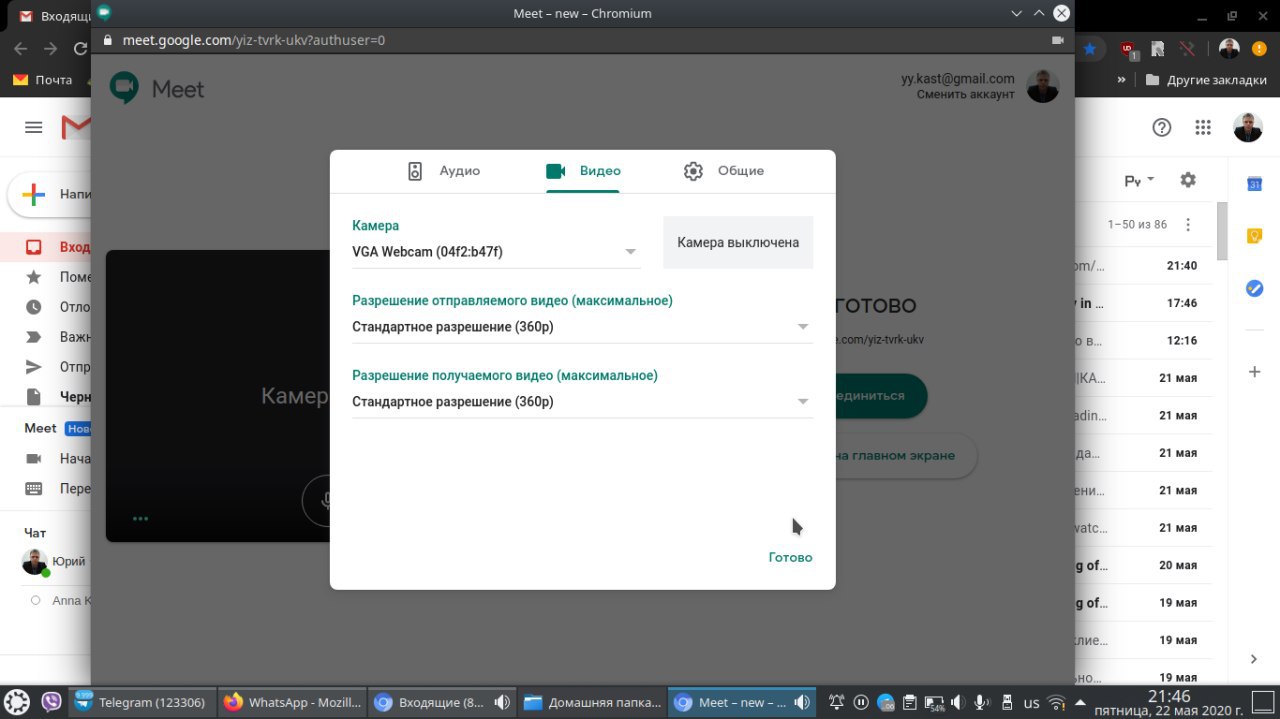Screen dimensions: 1280x719
Task: Click the Gmail account avatar
Action: tap(1248, 127)
